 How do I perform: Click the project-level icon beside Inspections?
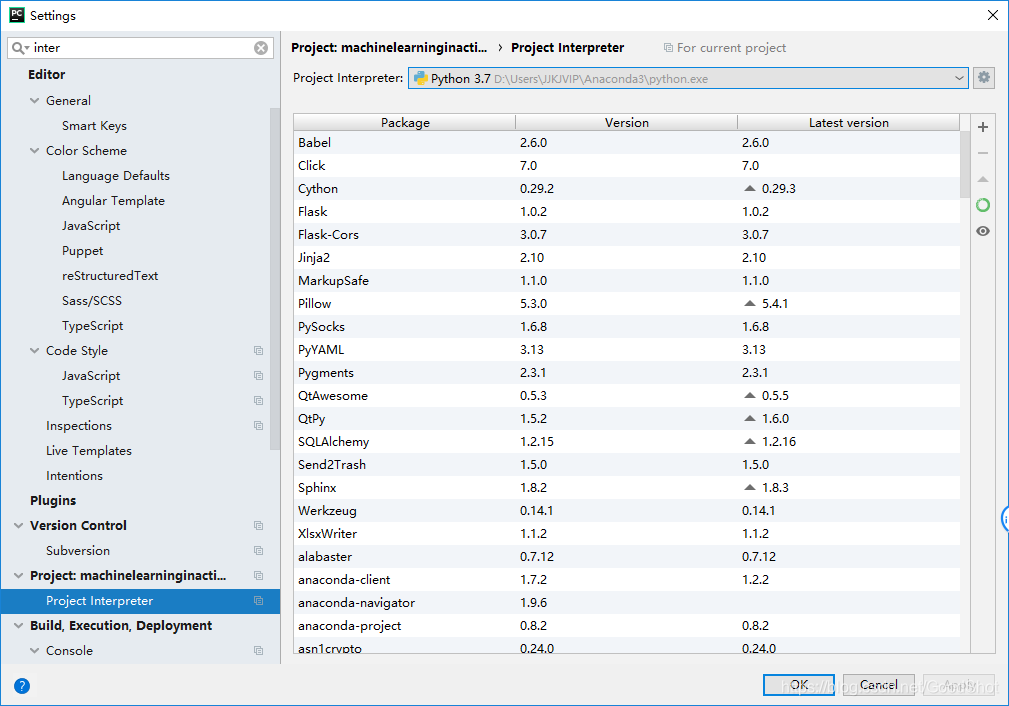click(x=259, y=425)
